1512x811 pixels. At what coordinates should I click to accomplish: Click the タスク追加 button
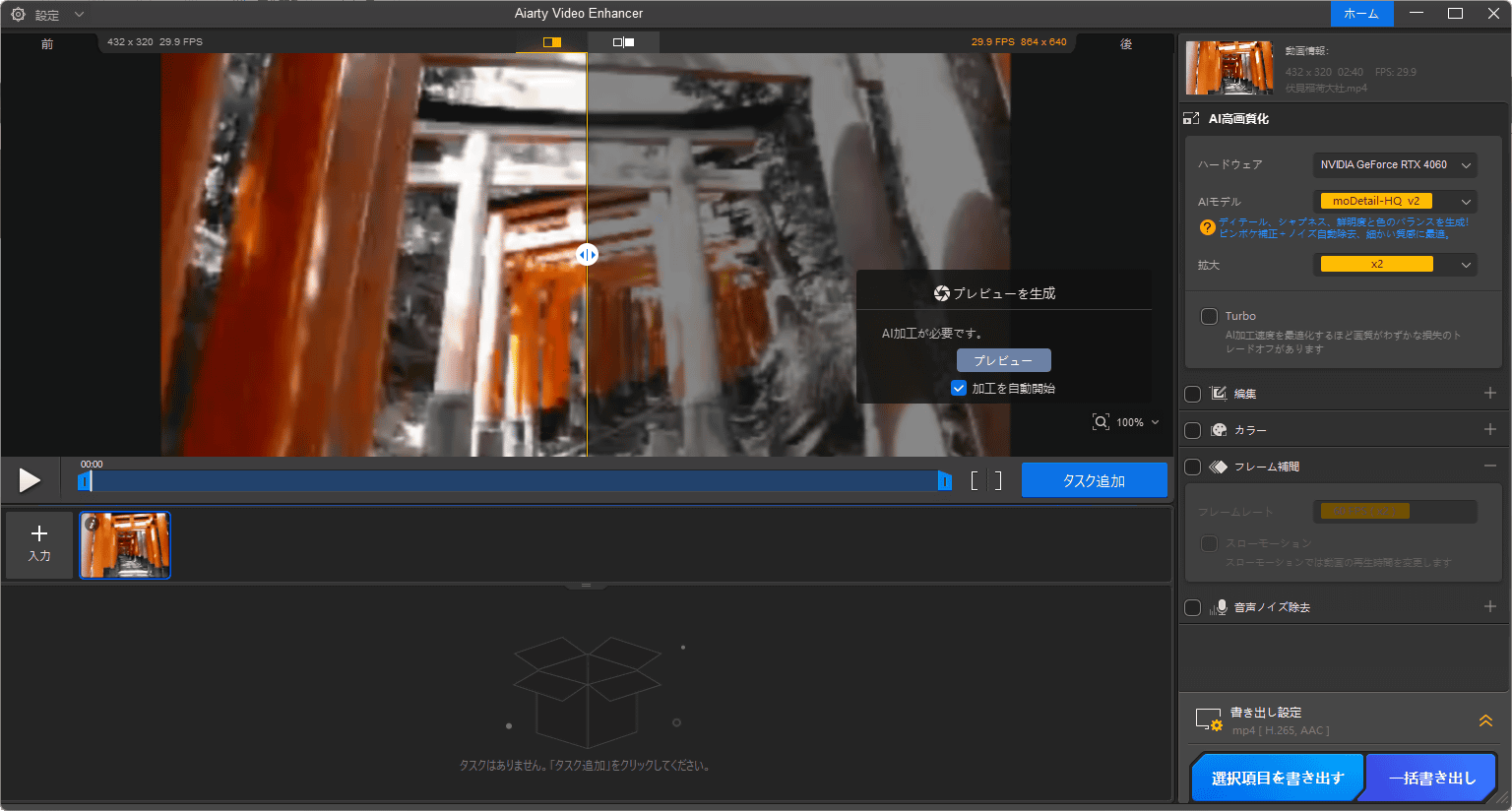click(1094, 480)
